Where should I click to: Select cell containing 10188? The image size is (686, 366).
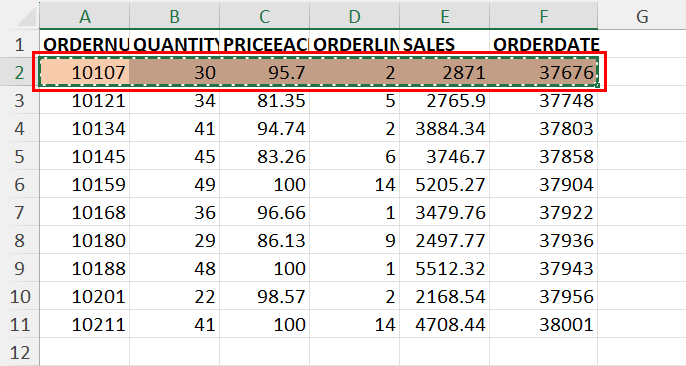click(x=84, y=268)
